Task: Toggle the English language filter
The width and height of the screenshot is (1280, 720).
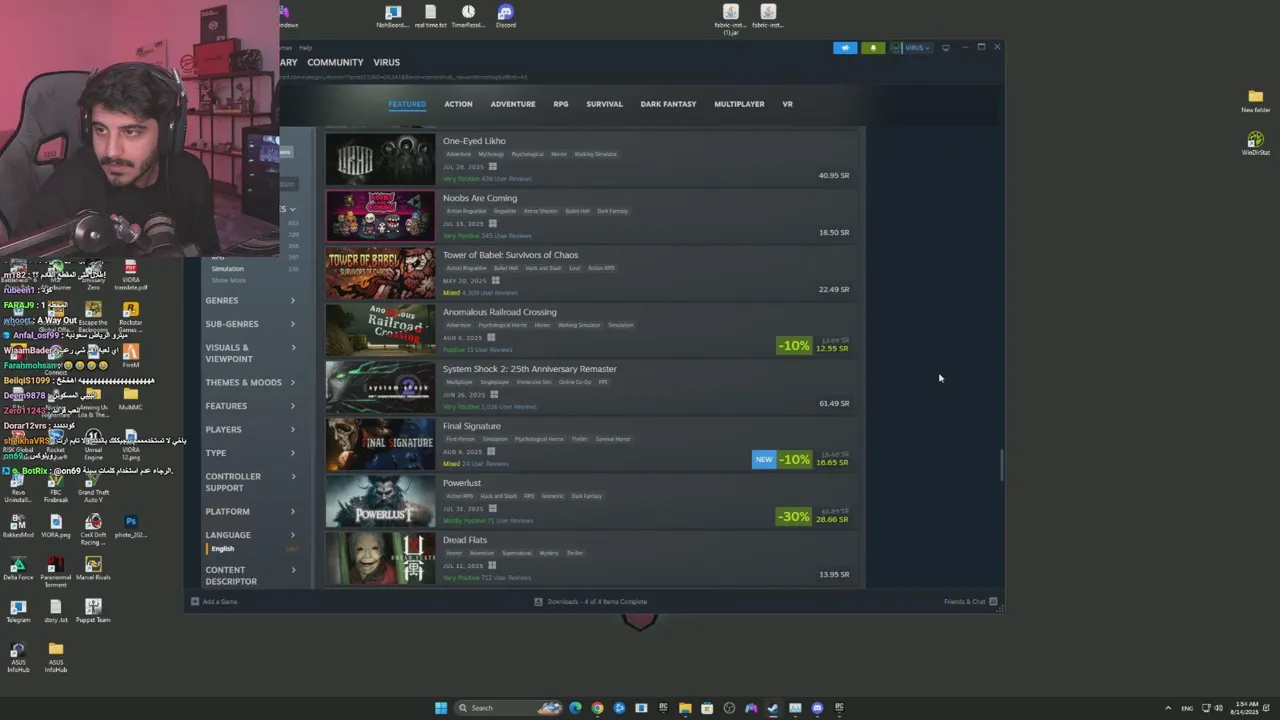Action: tap(222, 548)
